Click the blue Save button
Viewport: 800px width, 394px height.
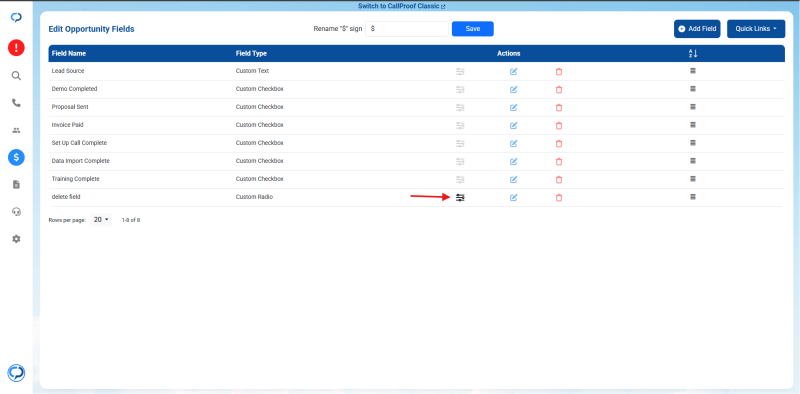(x=472, y=29)
